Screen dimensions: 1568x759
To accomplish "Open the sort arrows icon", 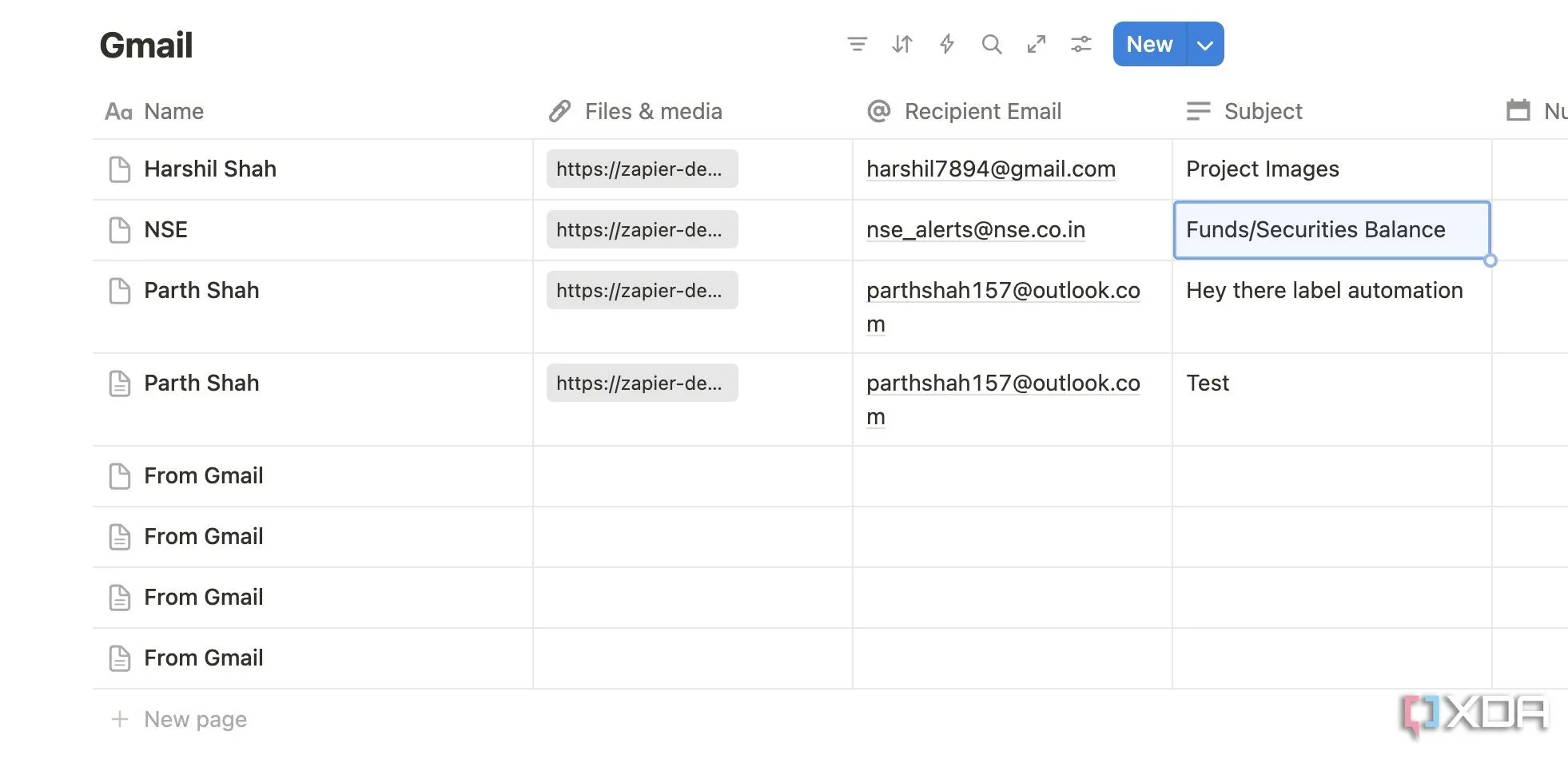I will (901, 44).
